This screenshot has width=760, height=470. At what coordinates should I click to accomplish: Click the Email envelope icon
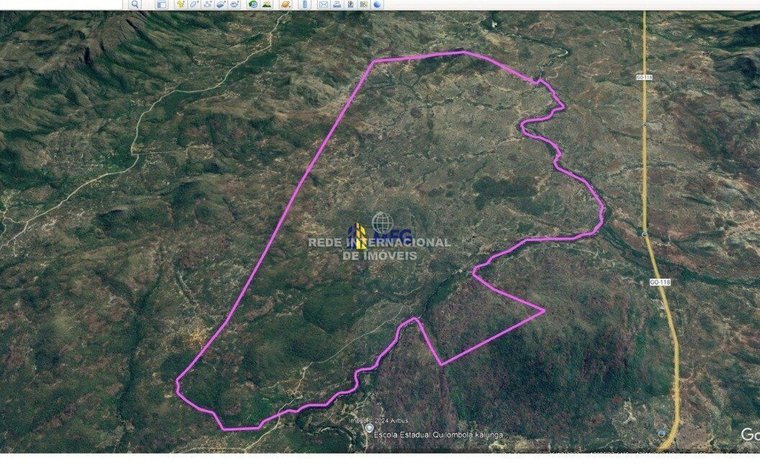[x=323, y=5]
